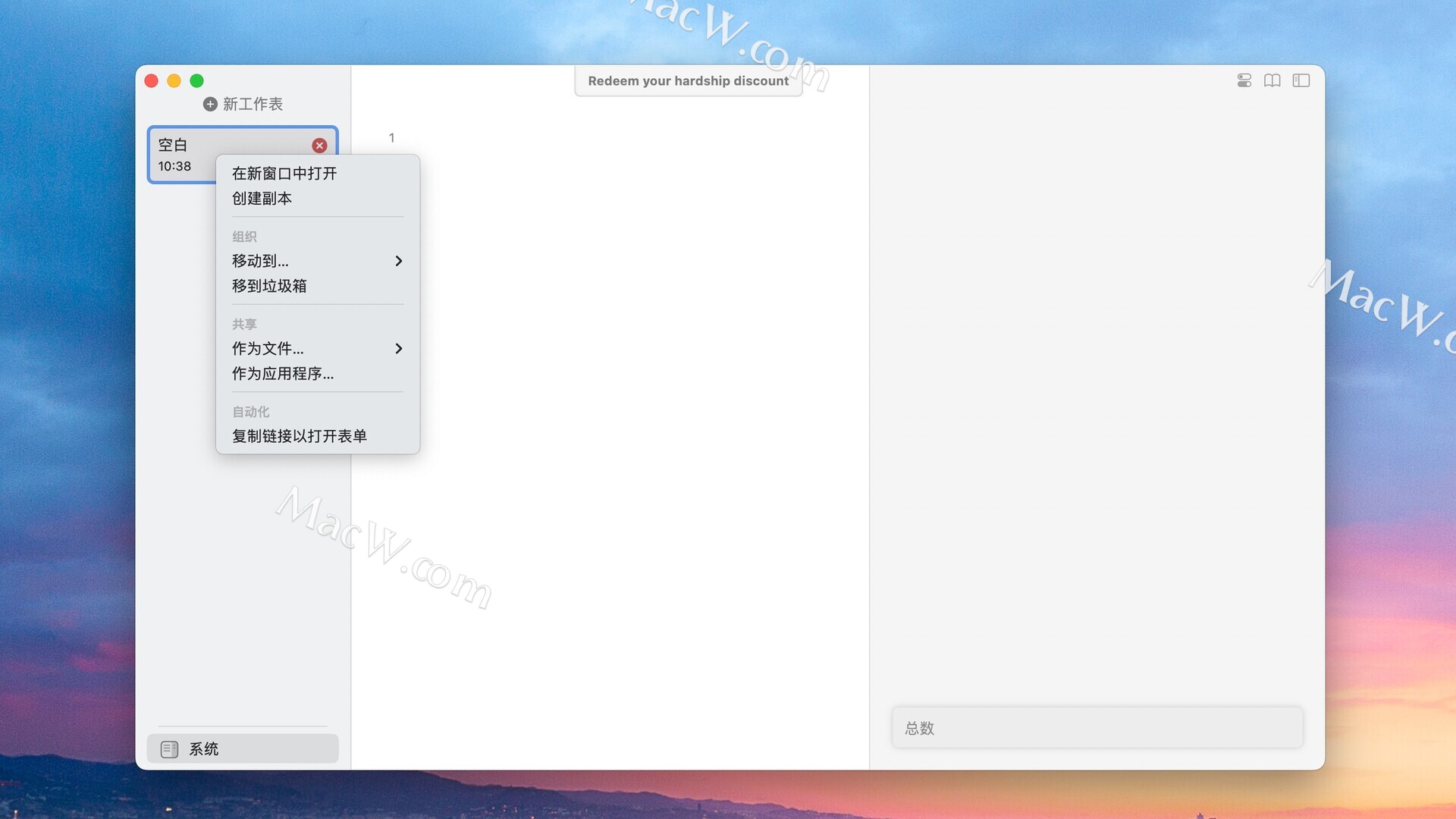The width and height of the screenshot is (1456, 819).
Task: Open the settings toggles icon in the toolbar
Action: (x=1244, y=80)
